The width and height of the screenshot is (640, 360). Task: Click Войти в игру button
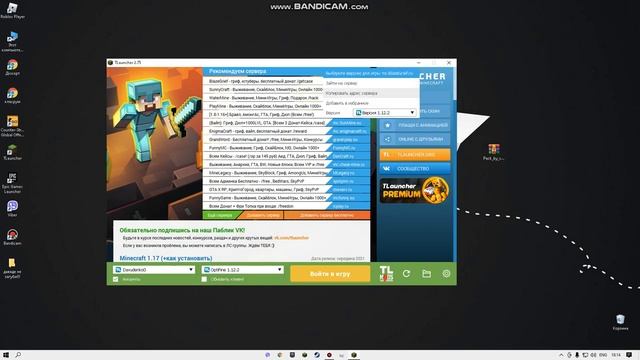(x=330, y=273)
